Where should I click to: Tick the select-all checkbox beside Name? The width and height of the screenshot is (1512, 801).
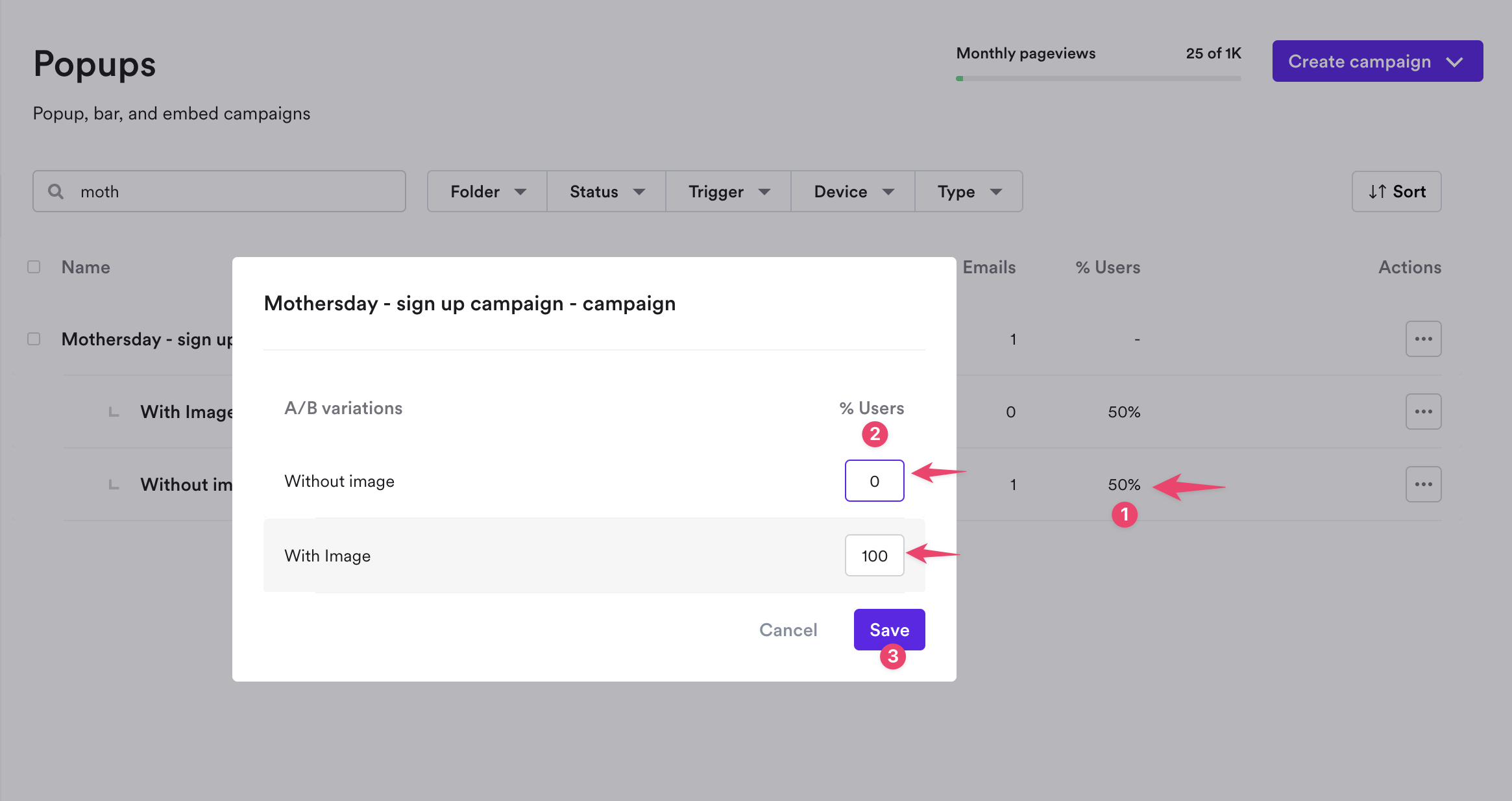click(x=34, y=267)
